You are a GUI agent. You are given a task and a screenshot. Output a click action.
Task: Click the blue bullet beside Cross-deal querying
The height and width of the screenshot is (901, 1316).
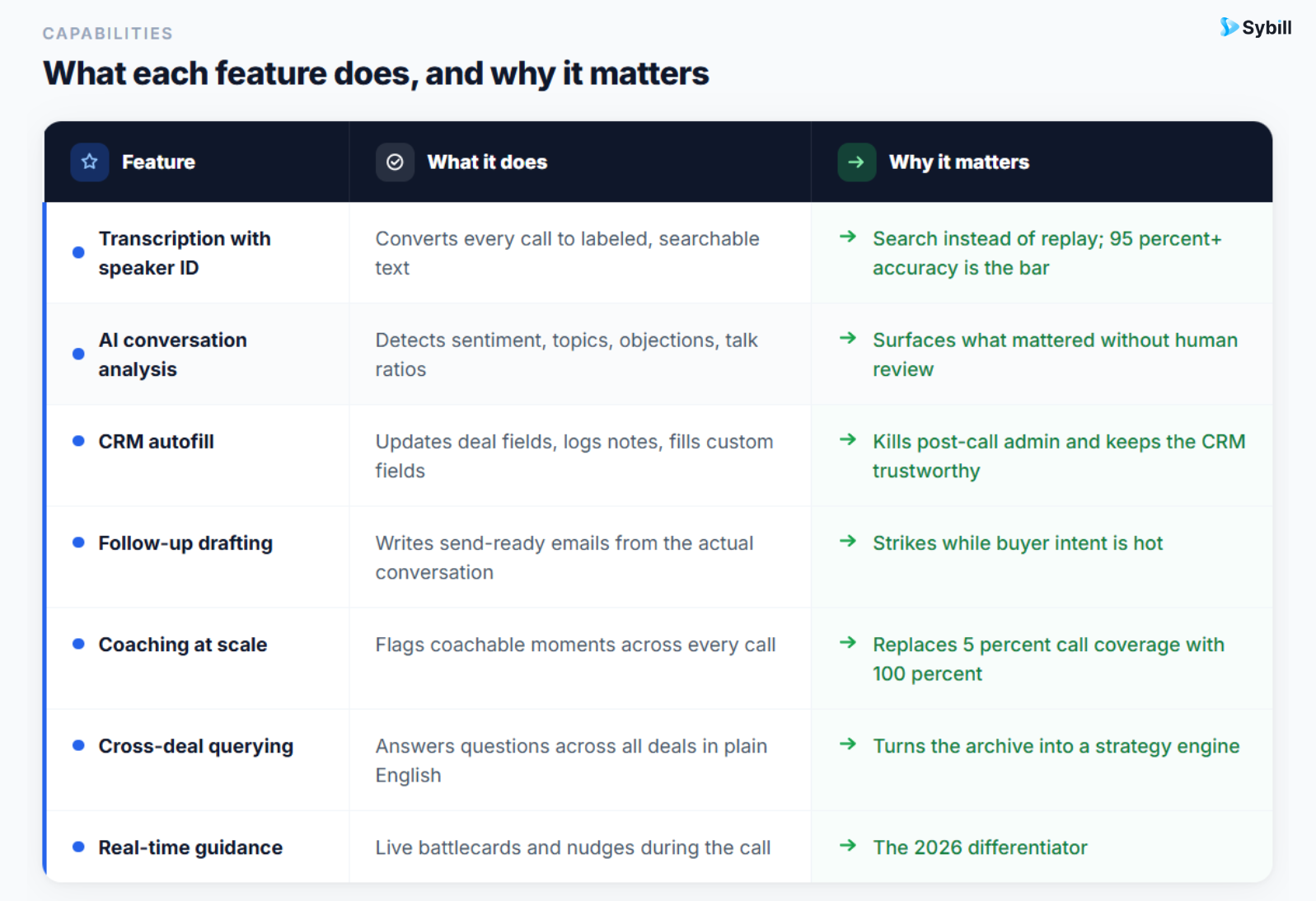(x=78, y=745)
